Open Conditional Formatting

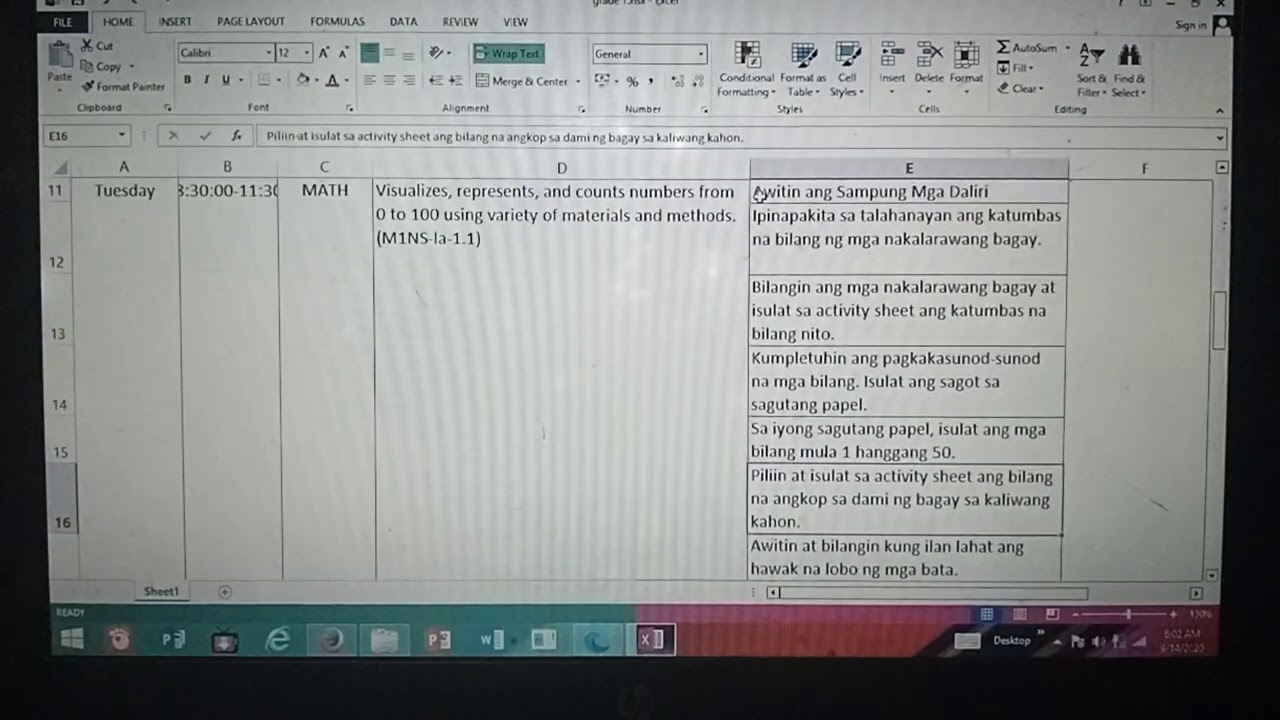pos(746,69)
